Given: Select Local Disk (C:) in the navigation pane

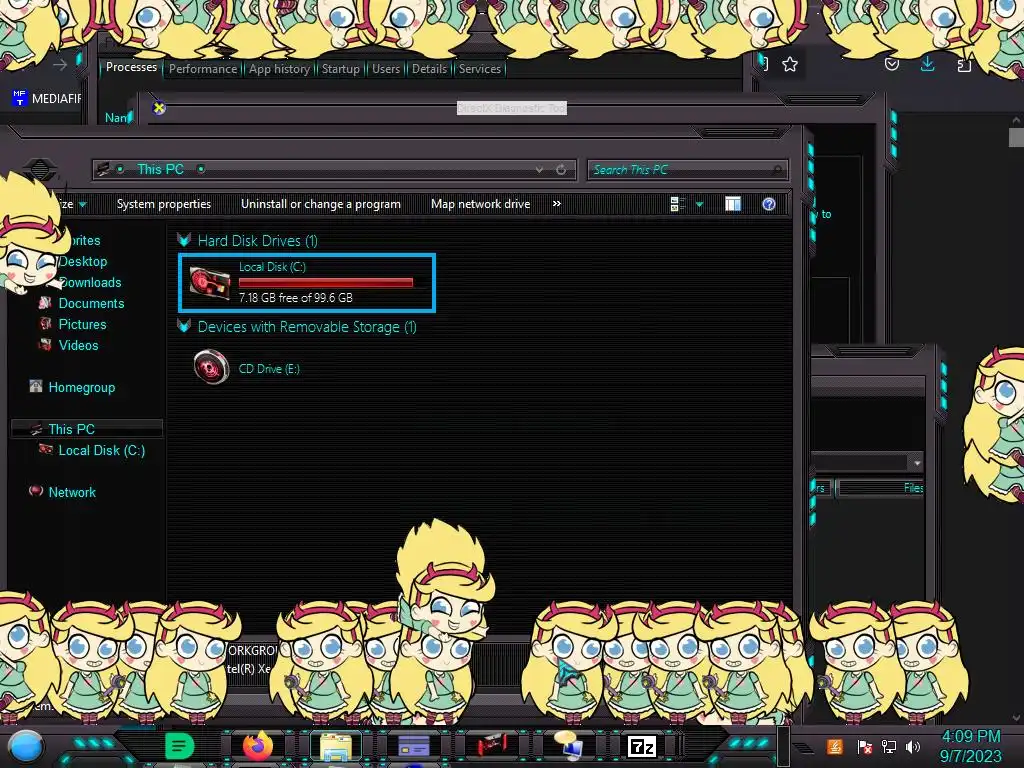Looking at the screenshot, I should click(101, 450).
